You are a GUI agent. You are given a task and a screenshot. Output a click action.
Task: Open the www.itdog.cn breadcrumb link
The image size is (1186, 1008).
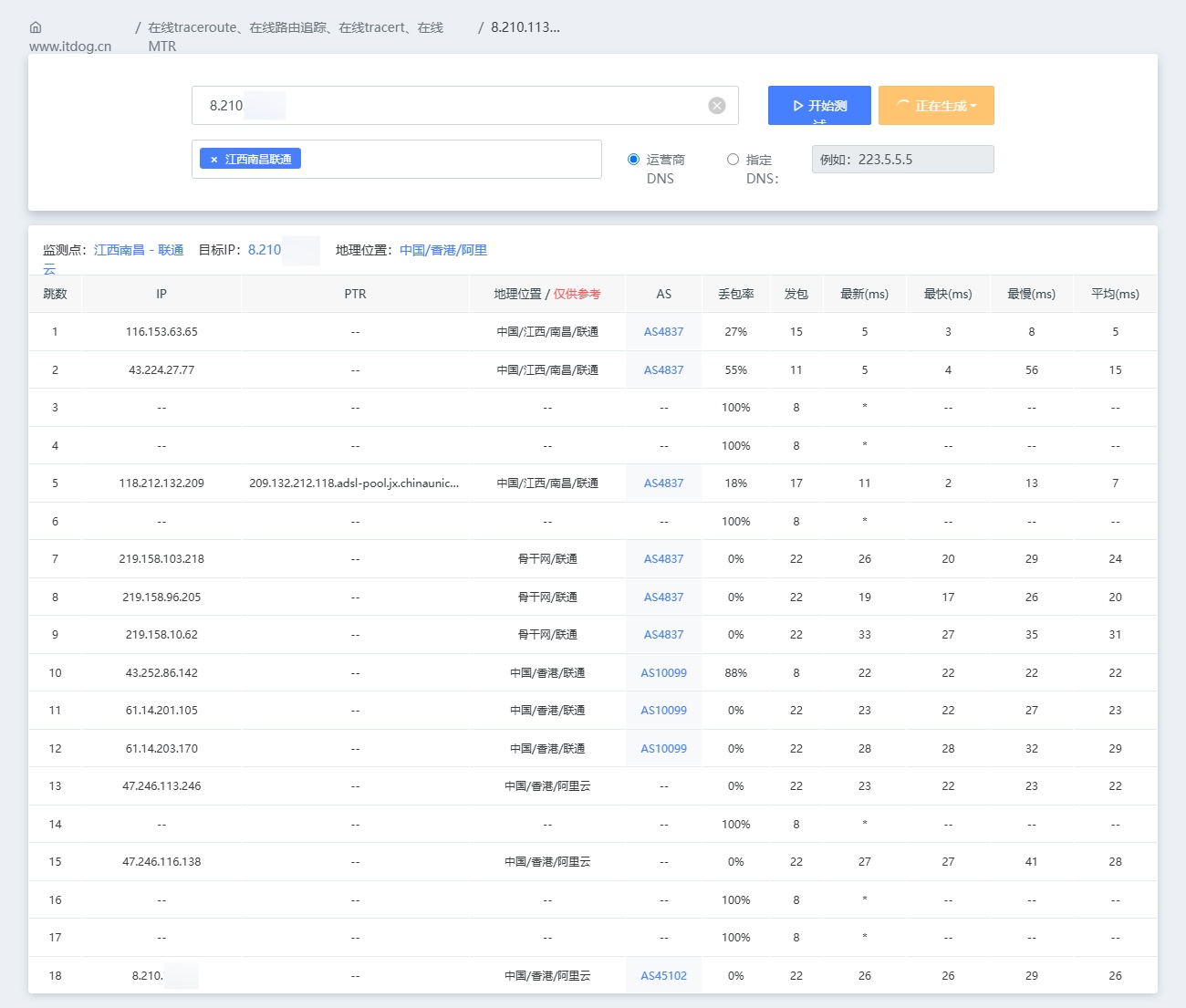70,47
